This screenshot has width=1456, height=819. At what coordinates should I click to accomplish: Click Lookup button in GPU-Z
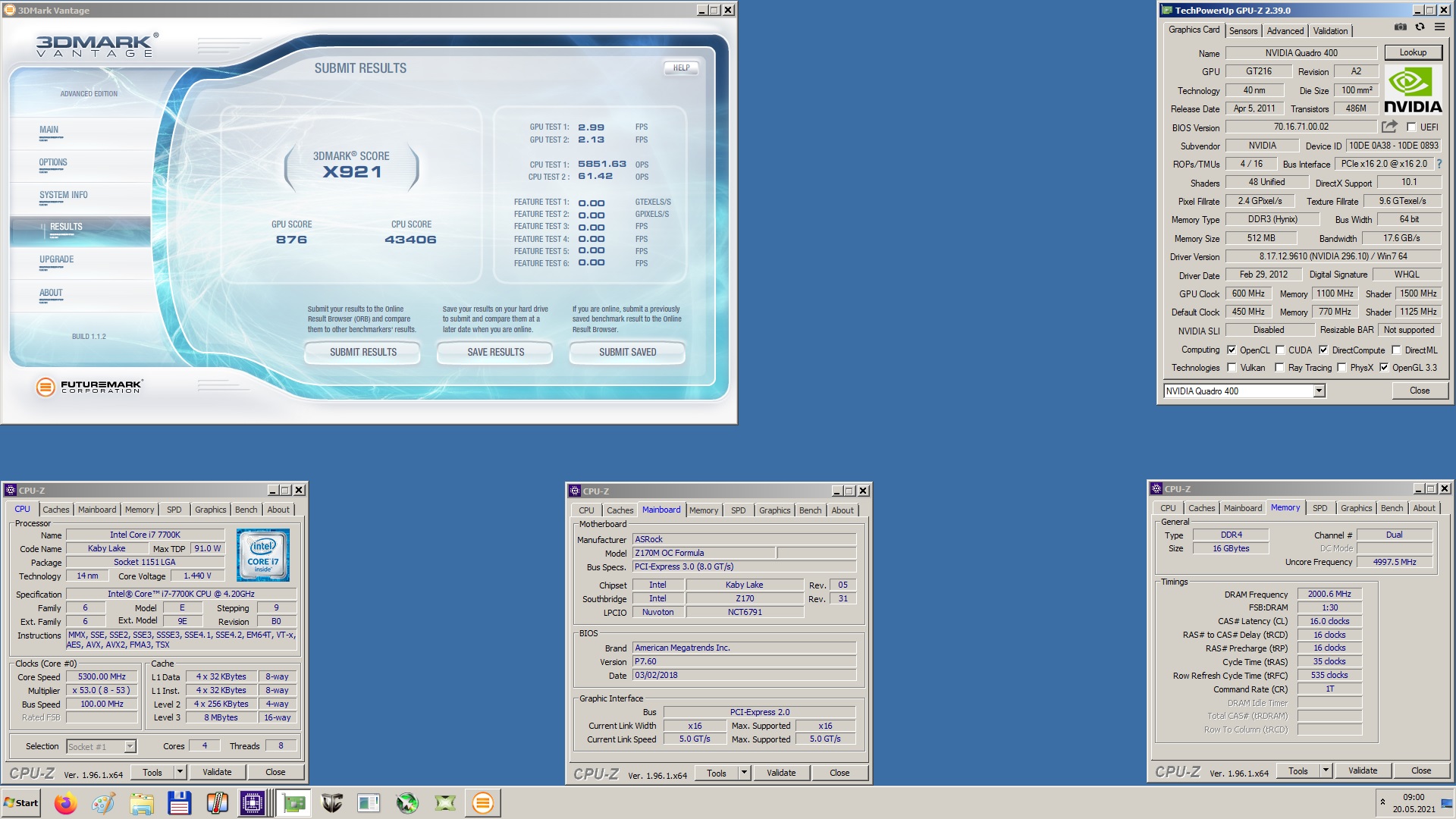coord(1413,52)
